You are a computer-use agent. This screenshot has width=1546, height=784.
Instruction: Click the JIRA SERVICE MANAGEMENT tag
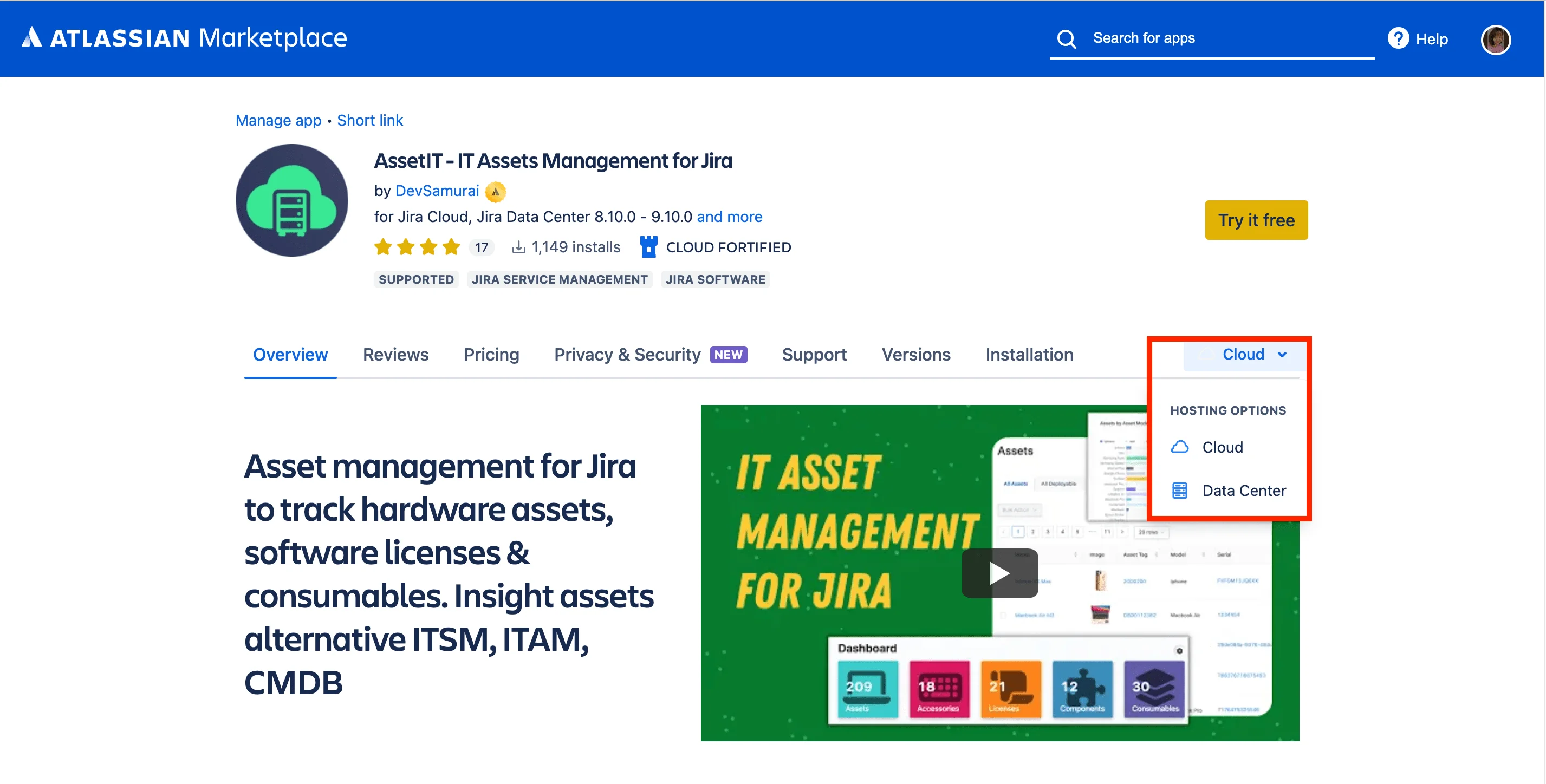(x=560, y=279)
